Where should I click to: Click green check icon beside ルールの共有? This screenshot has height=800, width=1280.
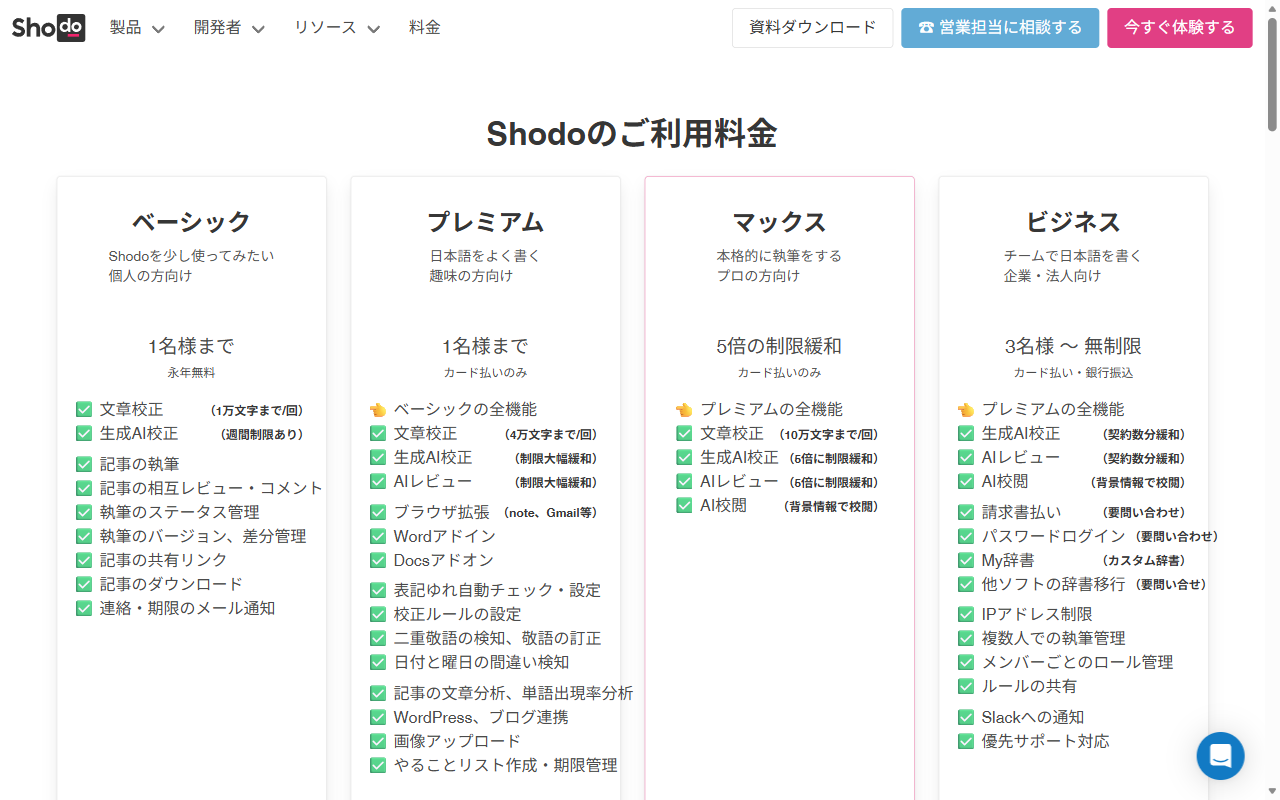966,686
